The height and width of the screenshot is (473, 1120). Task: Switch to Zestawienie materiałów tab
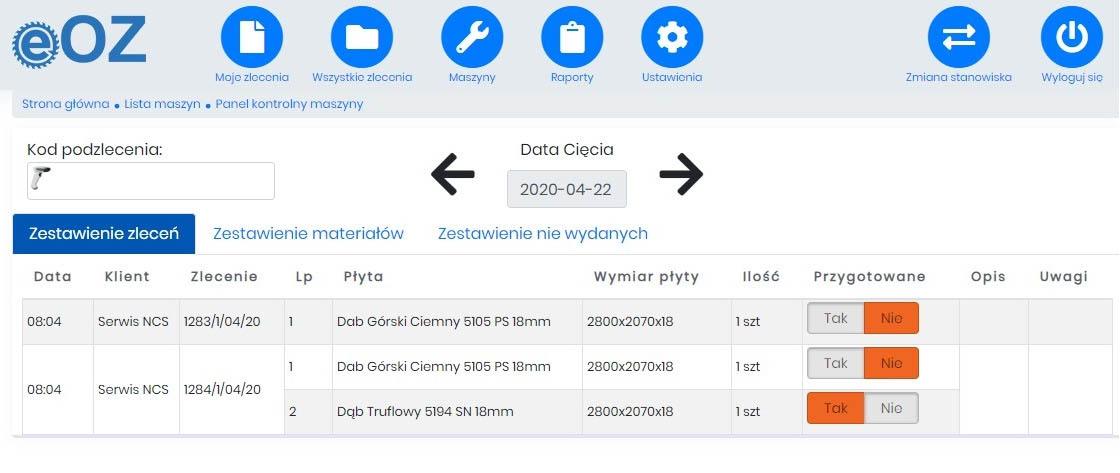308,234
